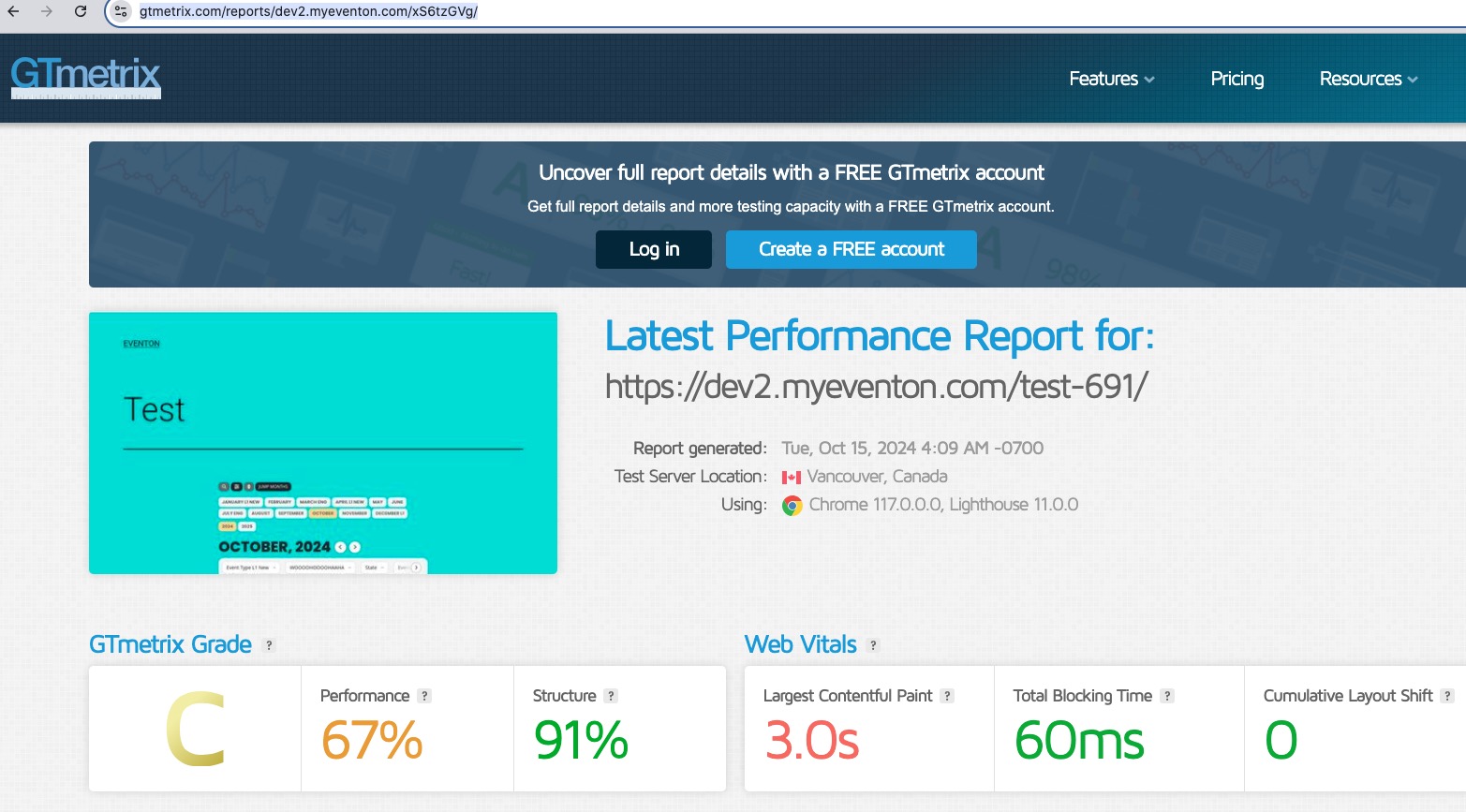The height and width of the screenshot is (812, 1466).
Task: Click the Canada flag icon
Action: (792, 478)
